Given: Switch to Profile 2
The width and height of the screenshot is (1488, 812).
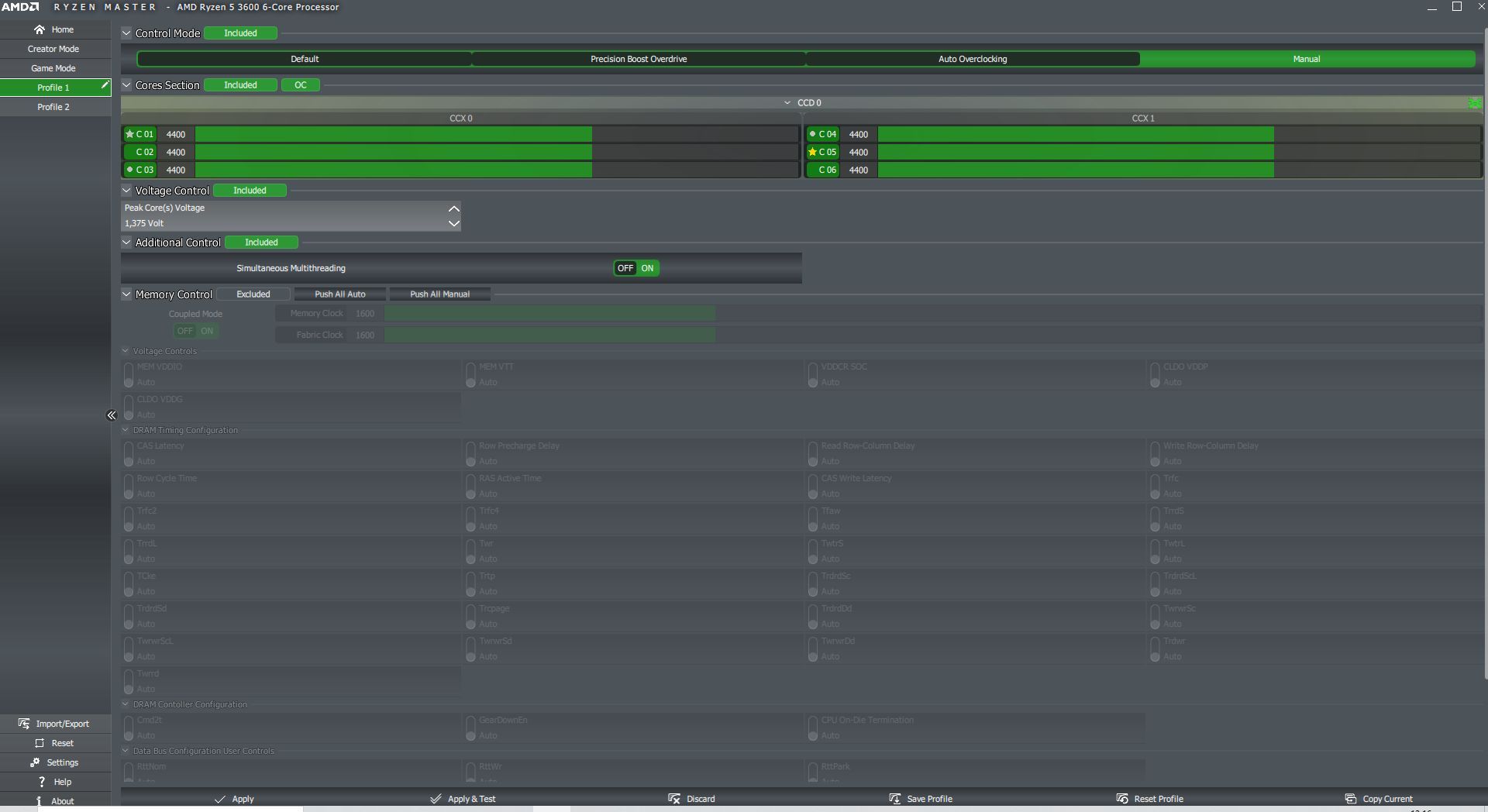Looking at the screenshot, I should 54,107.
